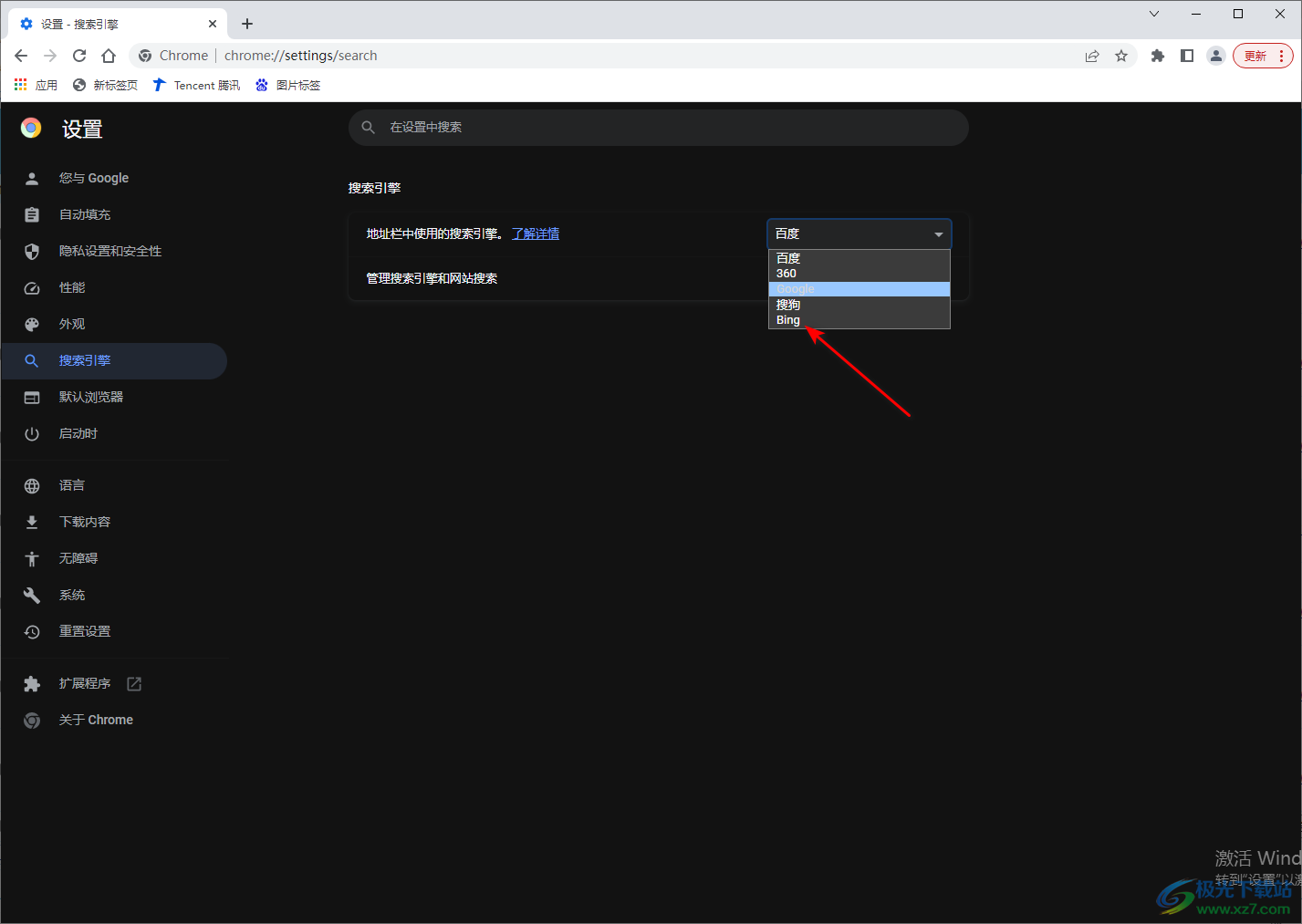Select 搜索引擎 in the sidebar
1302x924 pixels.
click(114, 360)
